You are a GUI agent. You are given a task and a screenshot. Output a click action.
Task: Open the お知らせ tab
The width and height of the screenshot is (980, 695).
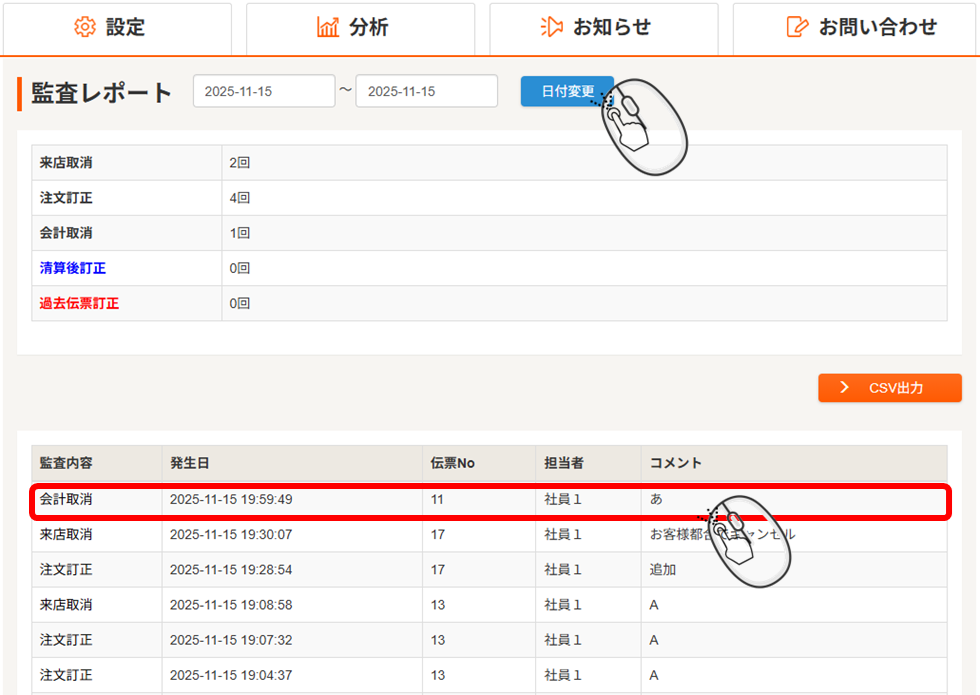[x=603, y=28]
